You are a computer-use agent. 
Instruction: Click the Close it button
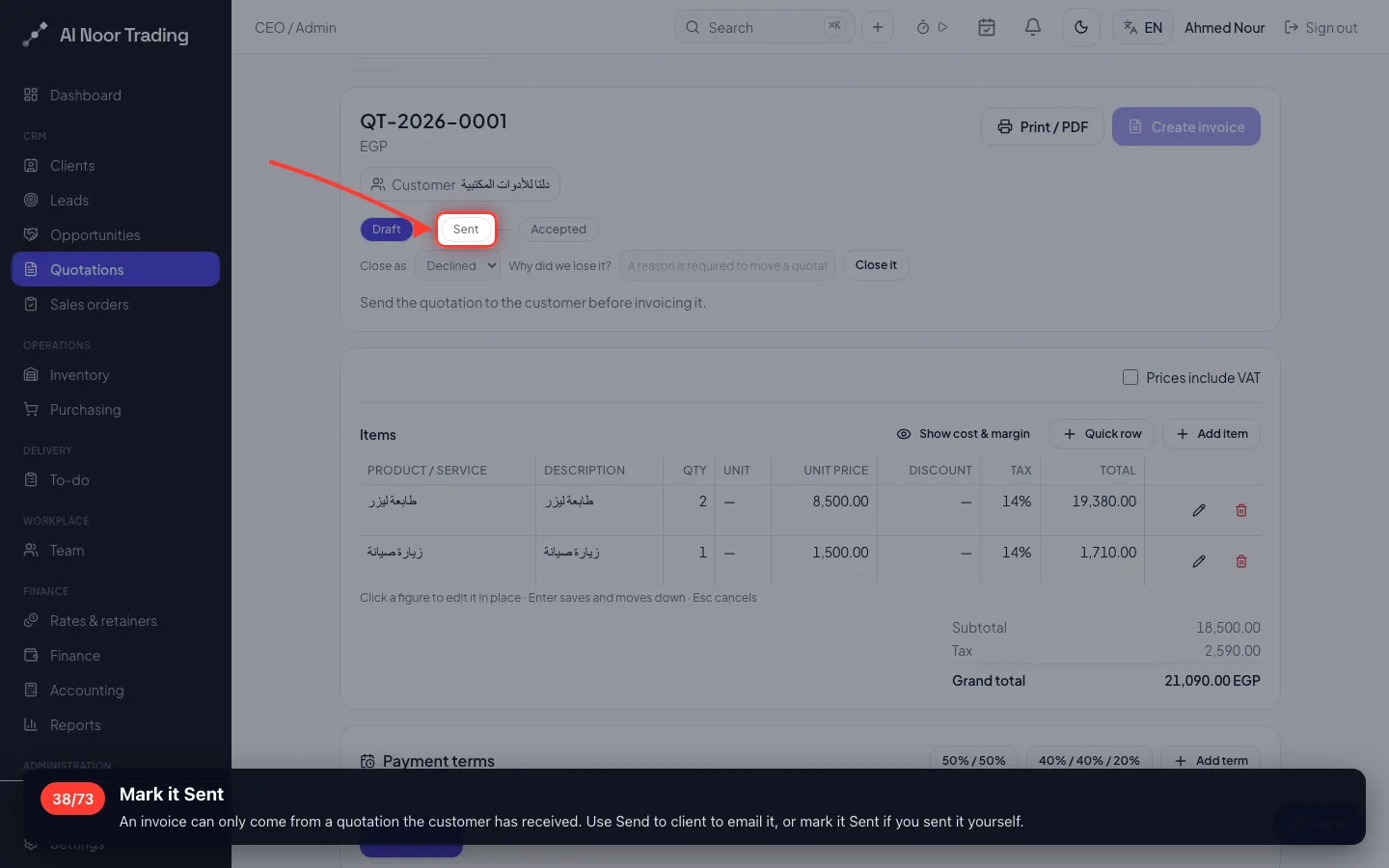coord(876,265)
